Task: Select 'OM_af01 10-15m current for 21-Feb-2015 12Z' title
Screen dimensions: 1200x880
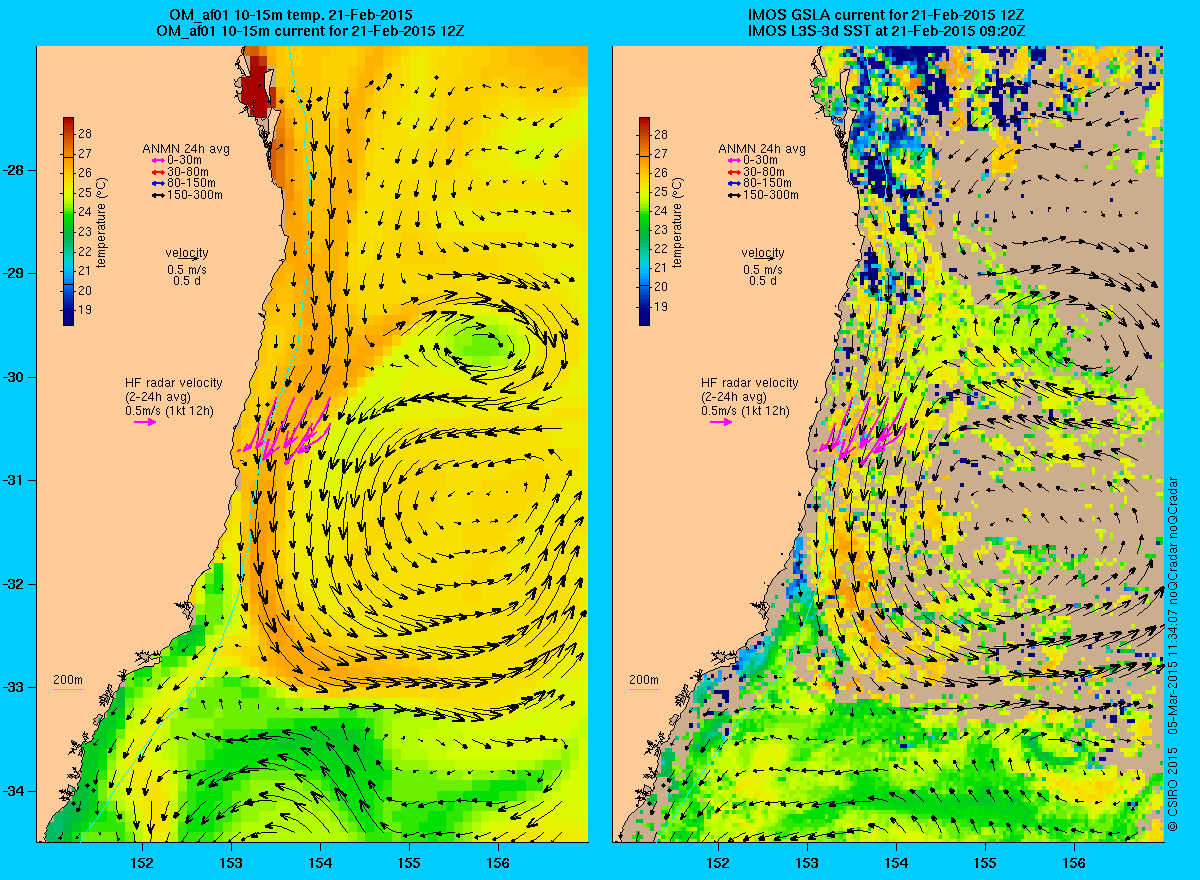Action: pos(310,32)
